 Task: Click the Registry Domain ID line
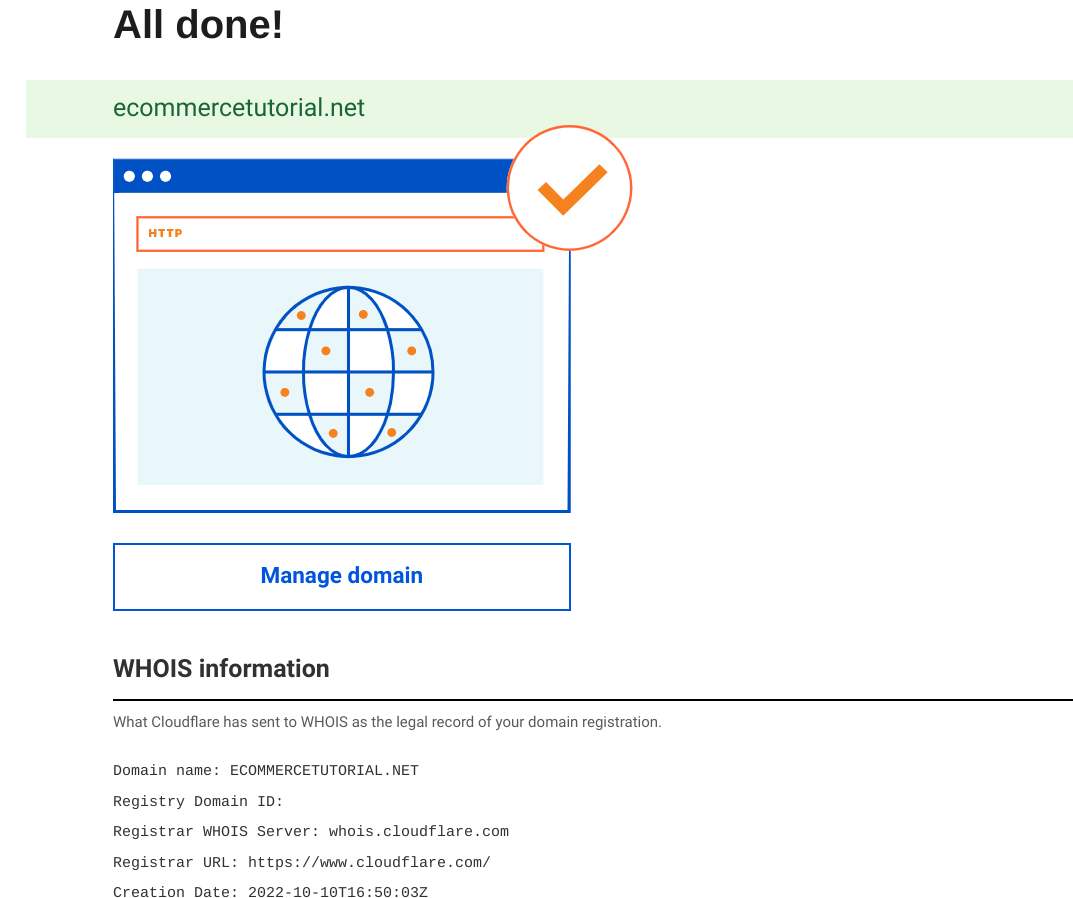pos(198,802)
